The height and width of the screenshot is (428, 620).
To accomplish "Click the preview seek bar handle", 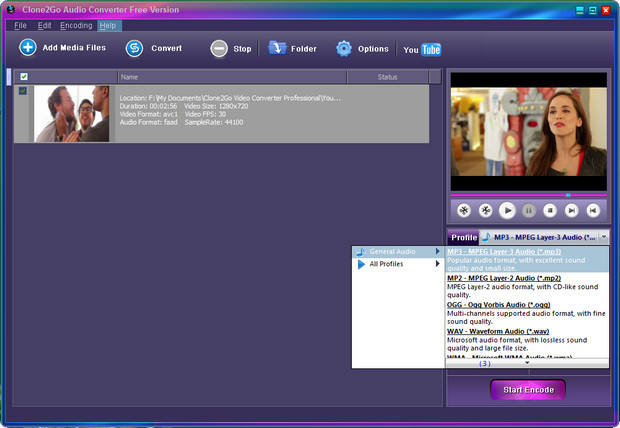I will (568, 195).
